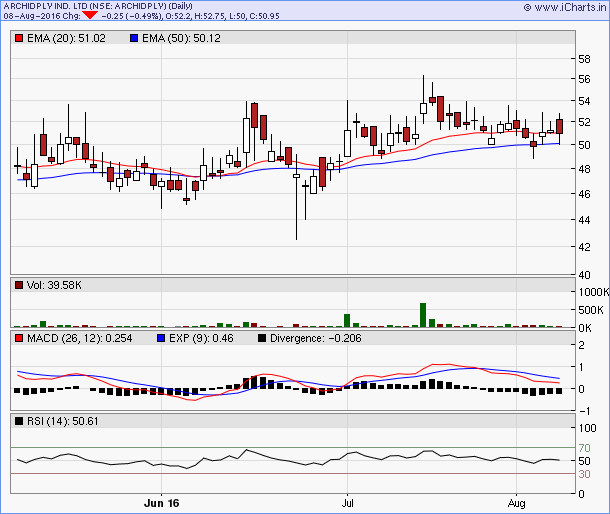Click the 46 price axis label
The image size is (610, 514).
tap(584, 194)
